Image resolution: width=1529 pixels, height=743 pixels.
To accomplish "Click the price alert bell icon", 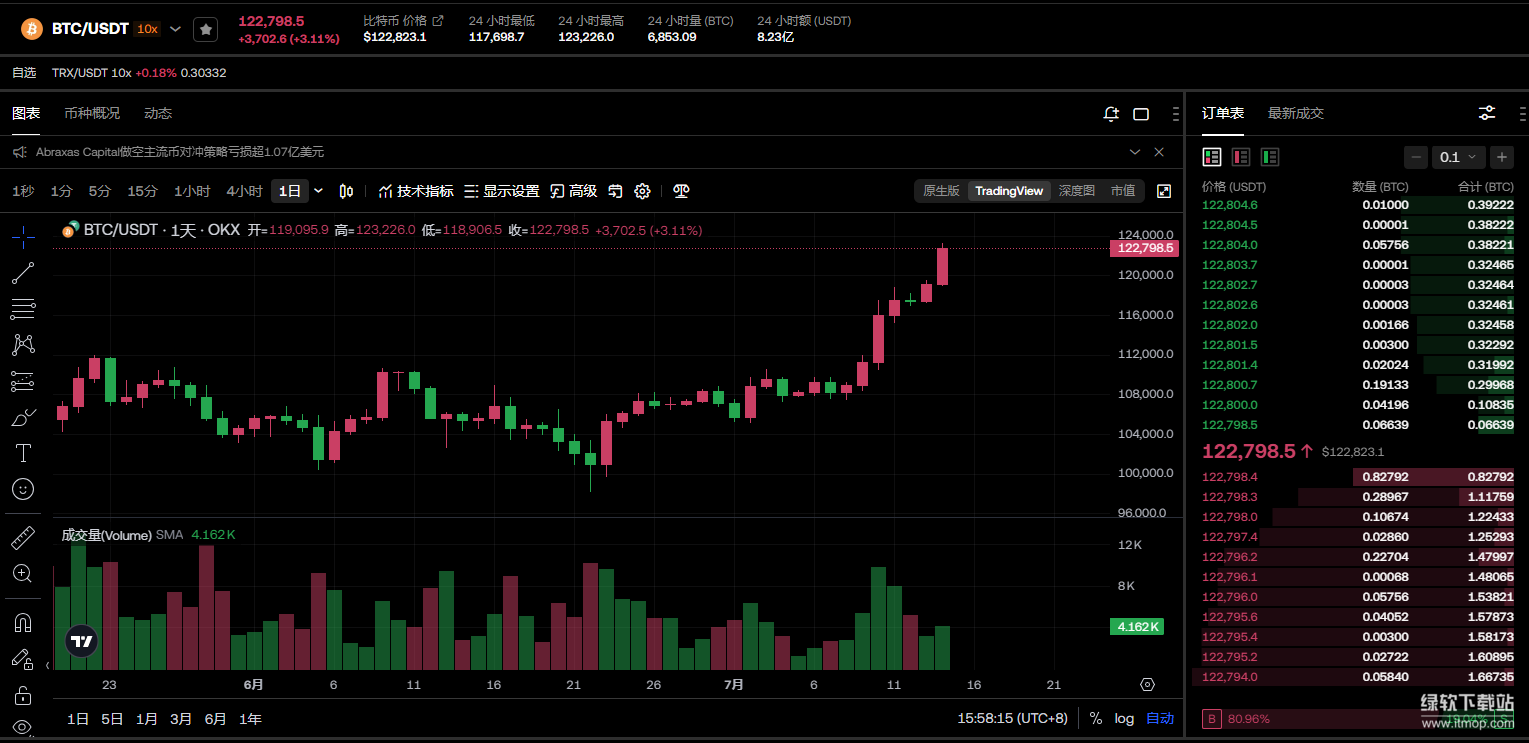I will pos(1111,114).
